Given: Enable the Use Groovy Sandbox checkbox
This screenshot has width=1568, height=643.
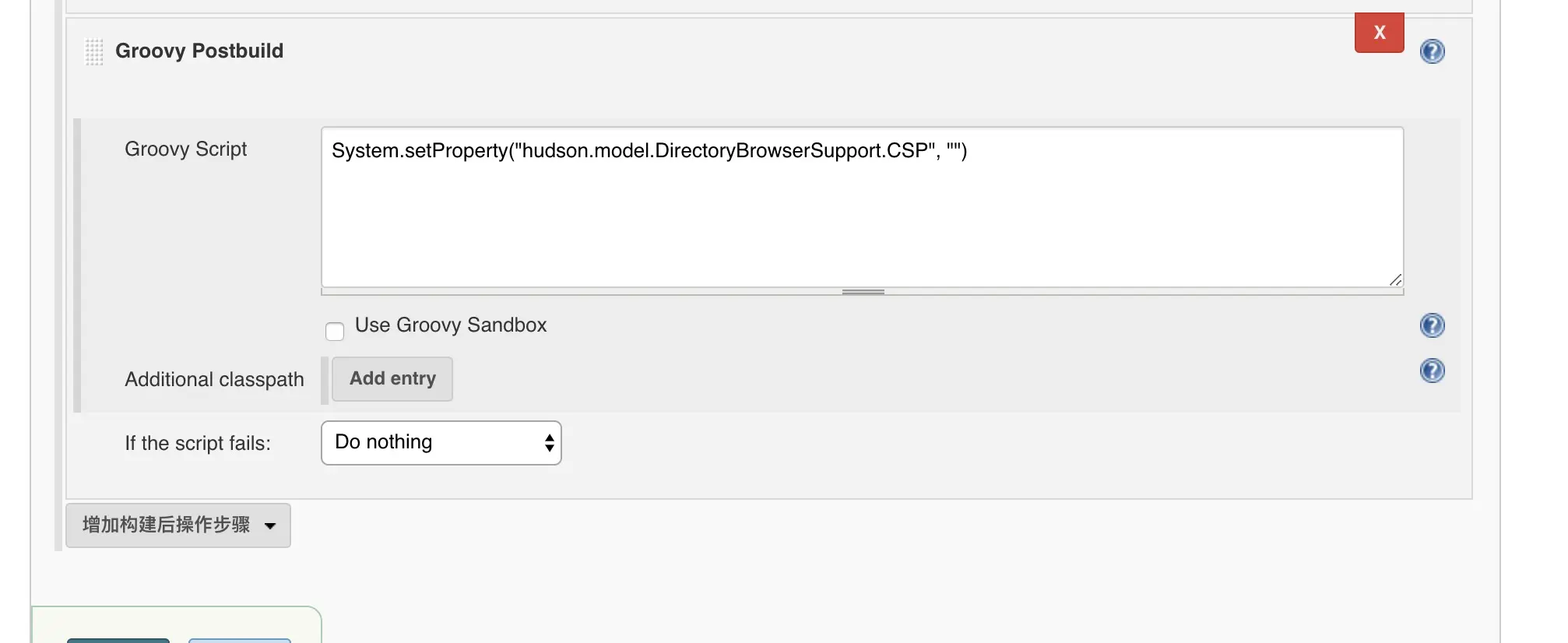Looking at the screenshot, I should point(335,332).
